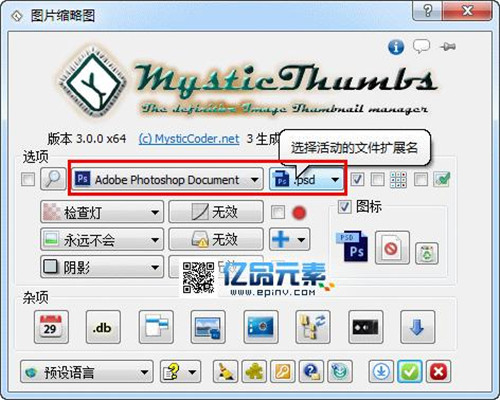Click the 版本 3.0.0 x64 version text
500x400 pixels.
87,139
